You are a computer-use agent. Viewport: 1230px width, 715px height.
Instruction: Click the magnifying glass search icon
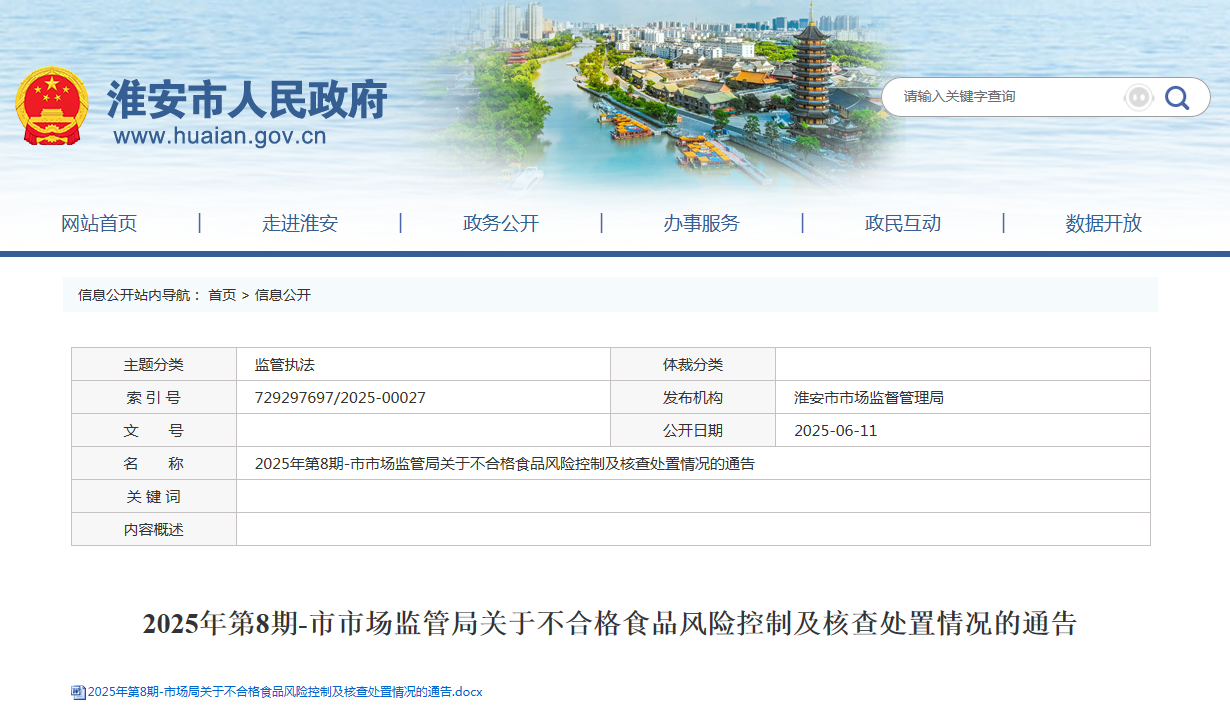(1177, 97)
